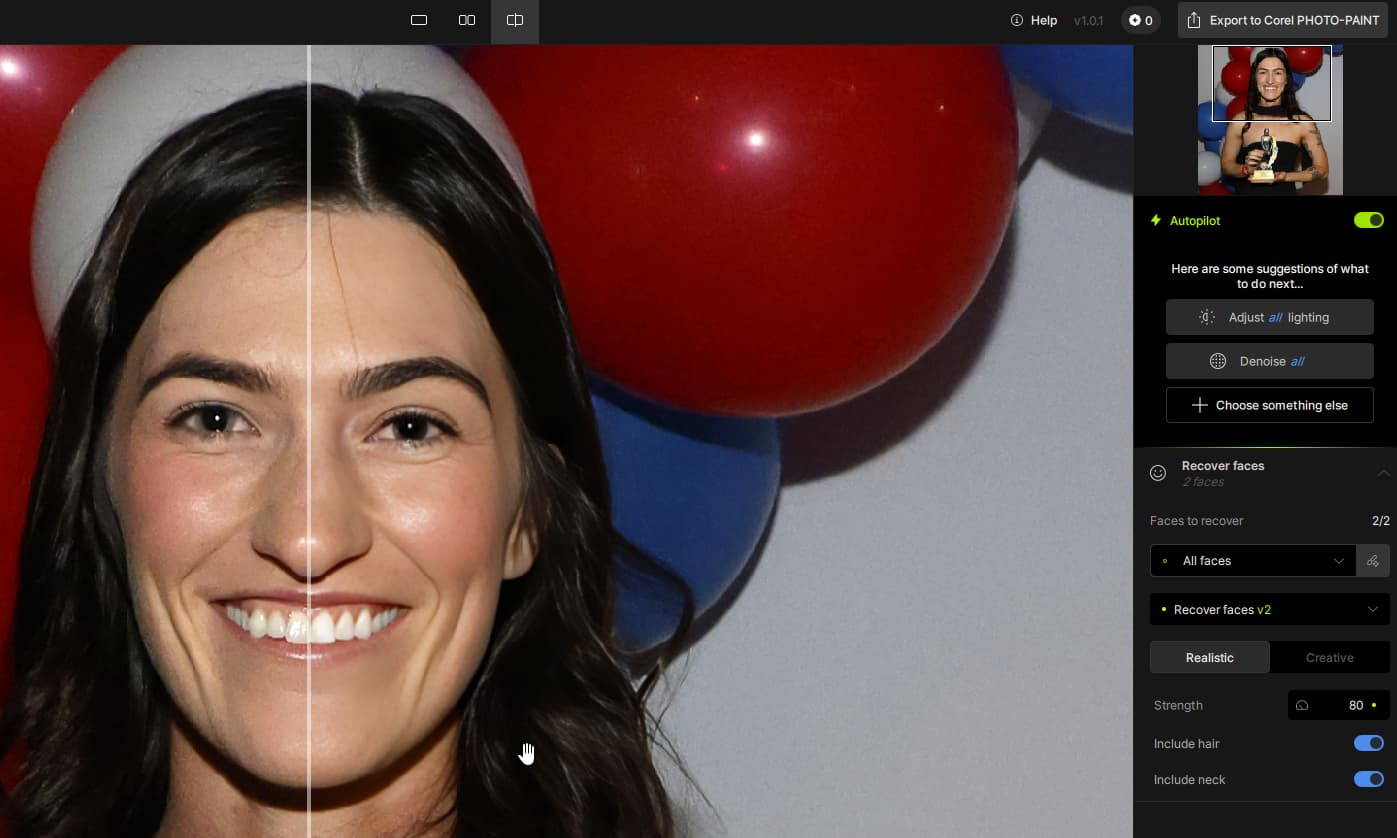Click face selection brush icon beside All faces
This screenshot has width=1397, height=838.
click(x=1372, y=561)
